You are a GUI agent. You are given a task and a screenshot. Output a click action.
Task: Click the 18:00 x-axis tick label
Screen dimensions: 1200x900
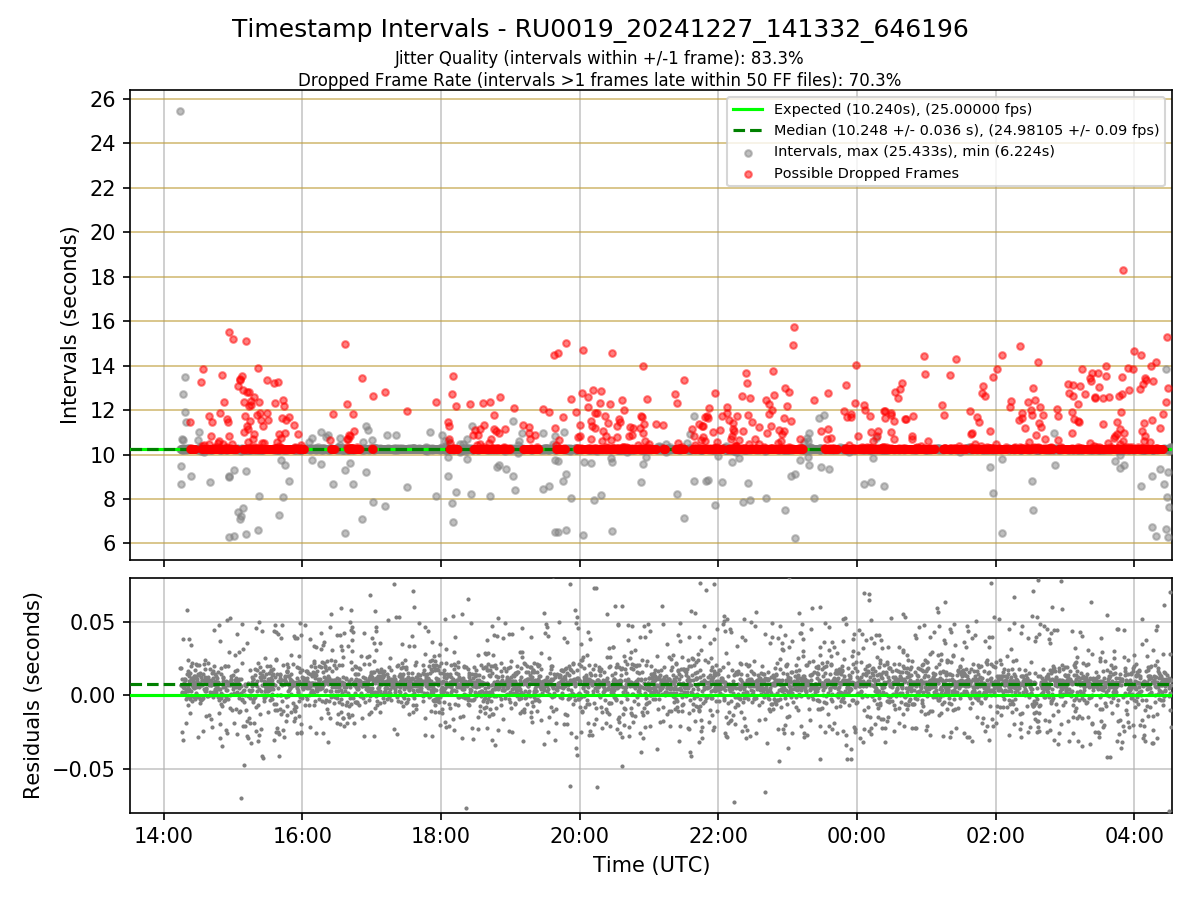coord(441,834)
